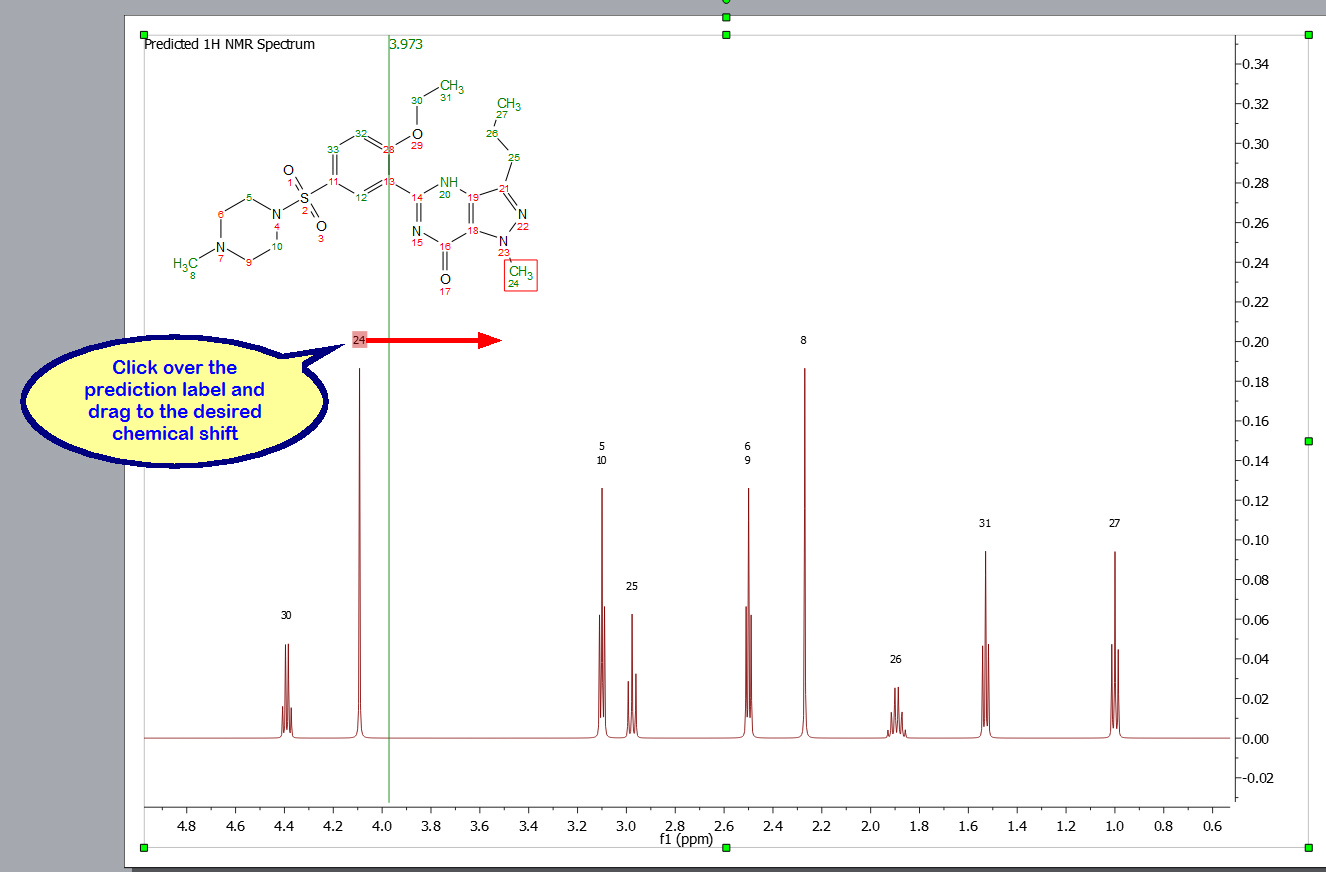Screen dimensions: 1326x872
Task: Click prediction label 31 near 1.5 ppm
Action: pos(985,523)
